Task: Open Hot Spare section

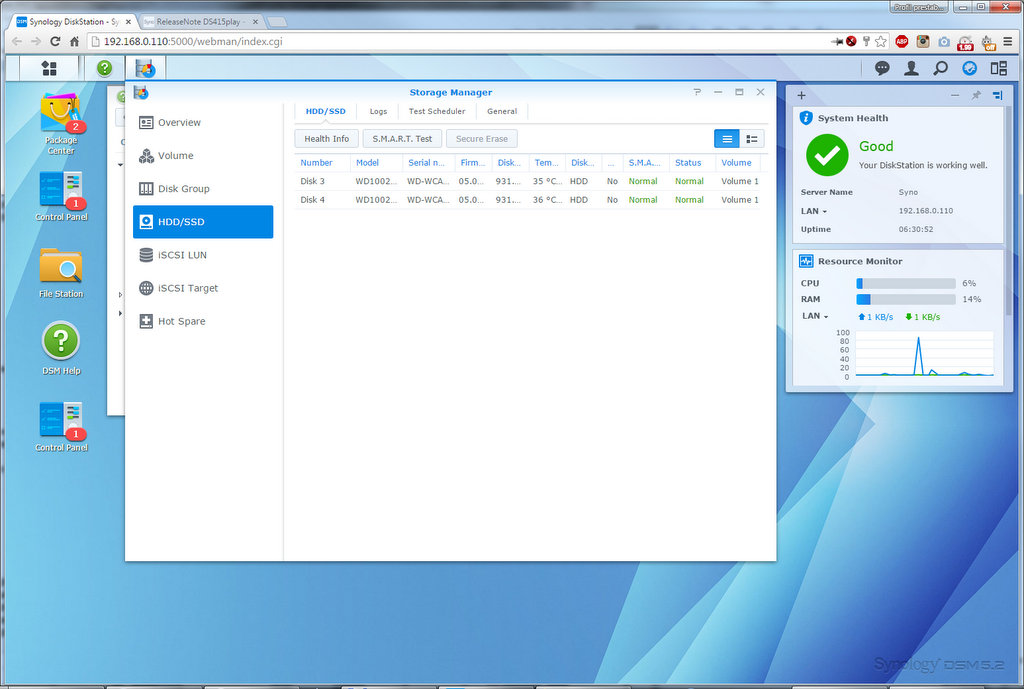Action: 203,321
